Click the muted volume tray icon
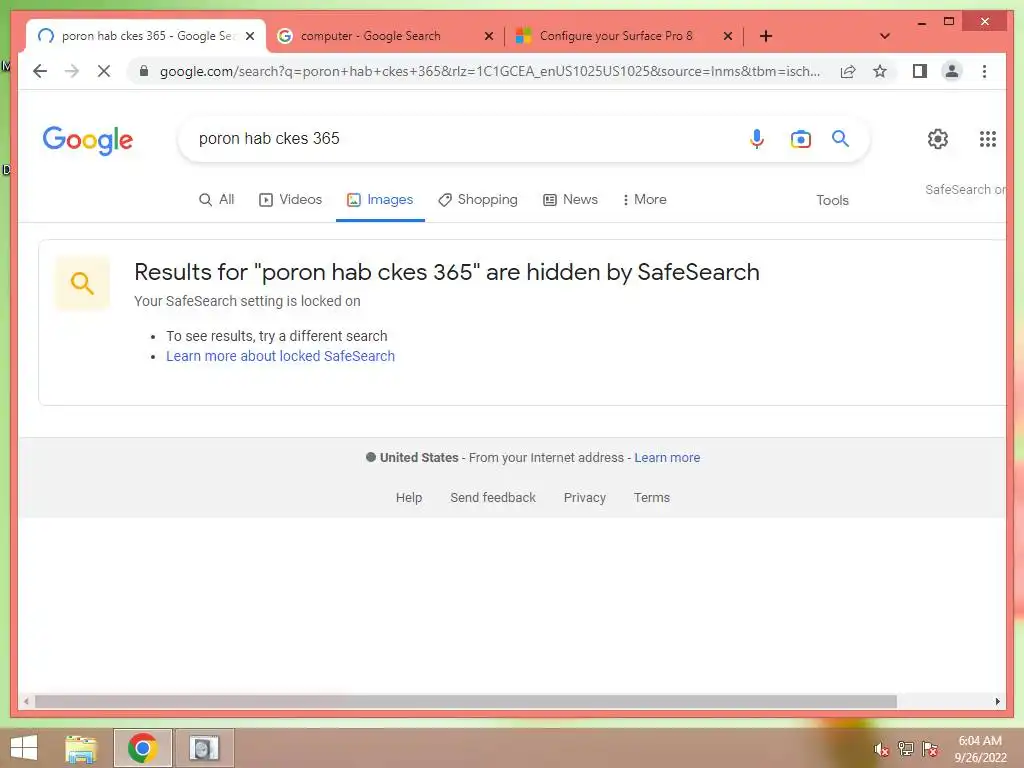Image resolution: width=1024 pixels, height=768 pixels. pyautogui.click(x=882, y=749)
